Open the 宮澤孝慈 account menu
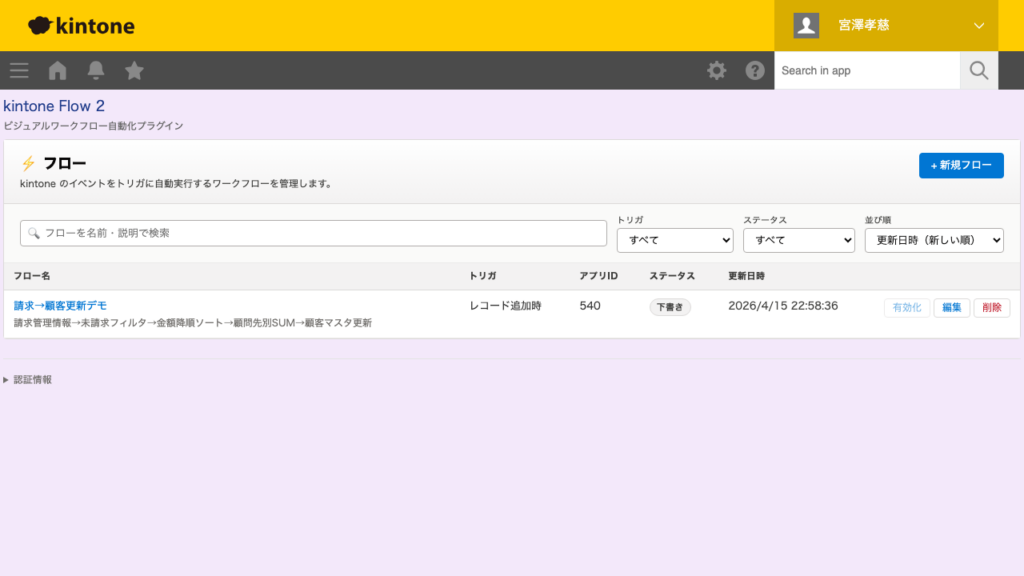The width and height of the screenshot is (1024, 576). [x=886, y=25]
